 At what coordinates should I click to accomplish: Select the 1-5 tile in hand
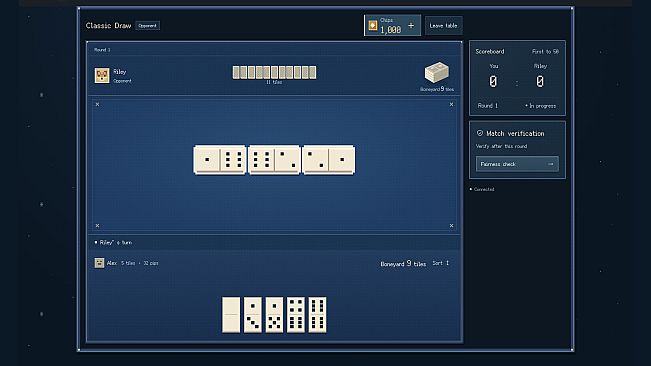click(274, 315)
